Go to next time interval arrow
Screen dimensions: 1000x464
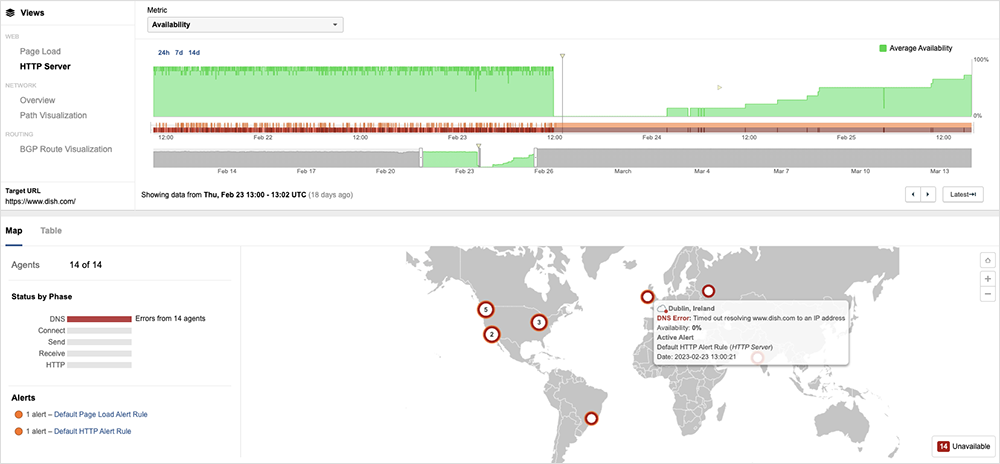(x=928, y=194)
